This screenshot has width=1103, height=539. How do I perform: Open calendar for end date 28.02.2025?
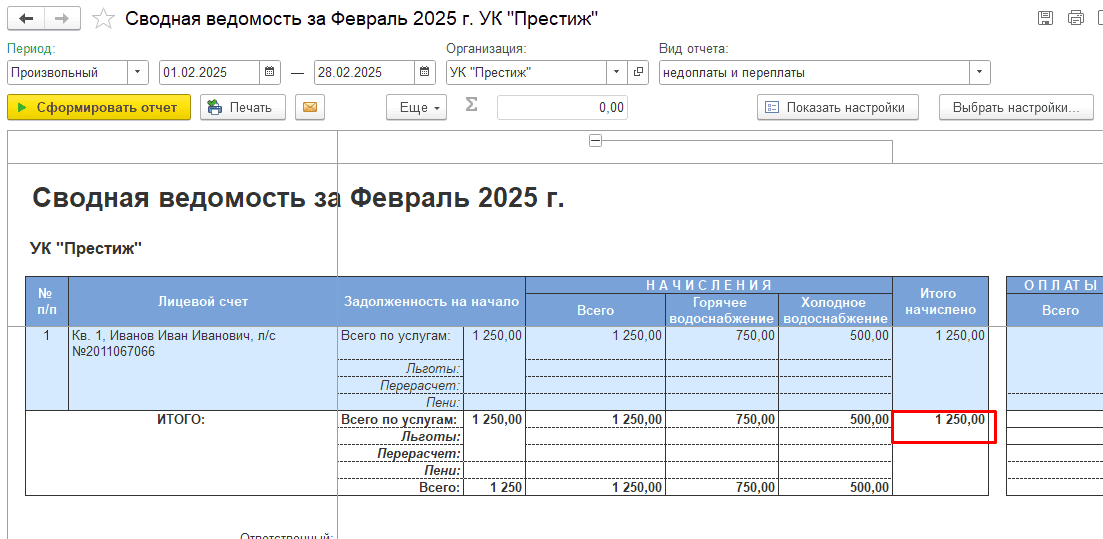[425, 72]
